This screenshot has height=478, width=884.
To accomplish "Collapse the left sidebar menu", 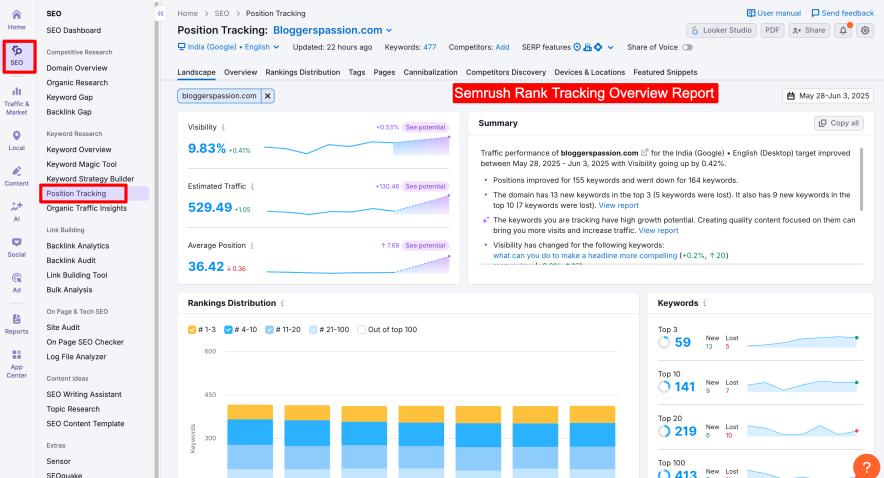I will click(x=161, y=13).
